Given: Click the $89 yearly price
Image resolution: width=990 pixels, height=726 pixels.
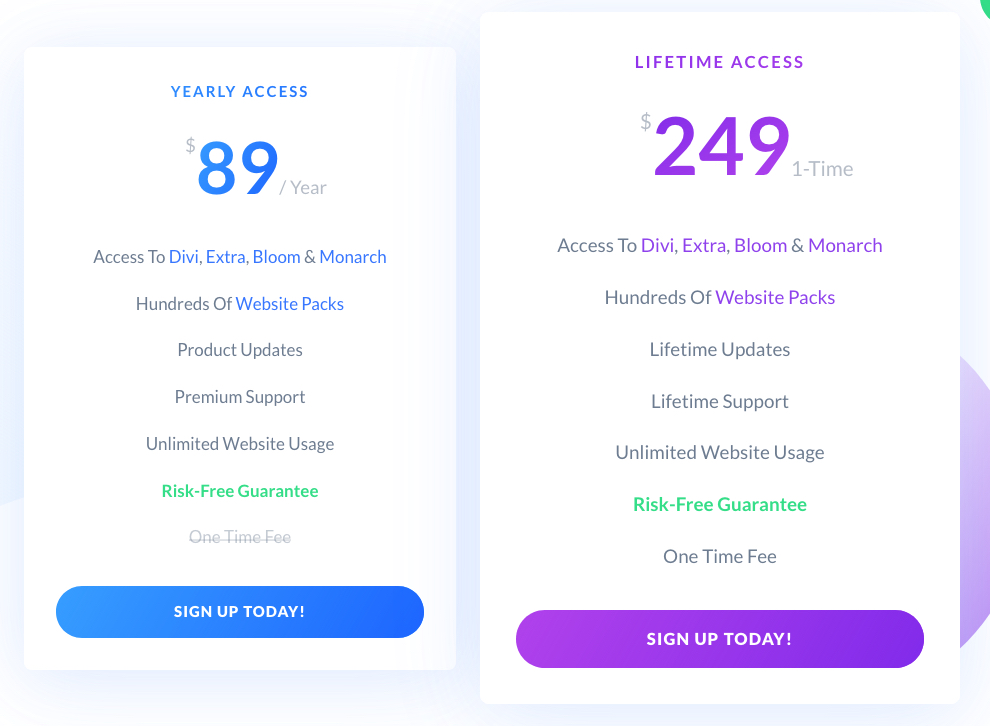Looking at the screenshot, I should 238,168.
